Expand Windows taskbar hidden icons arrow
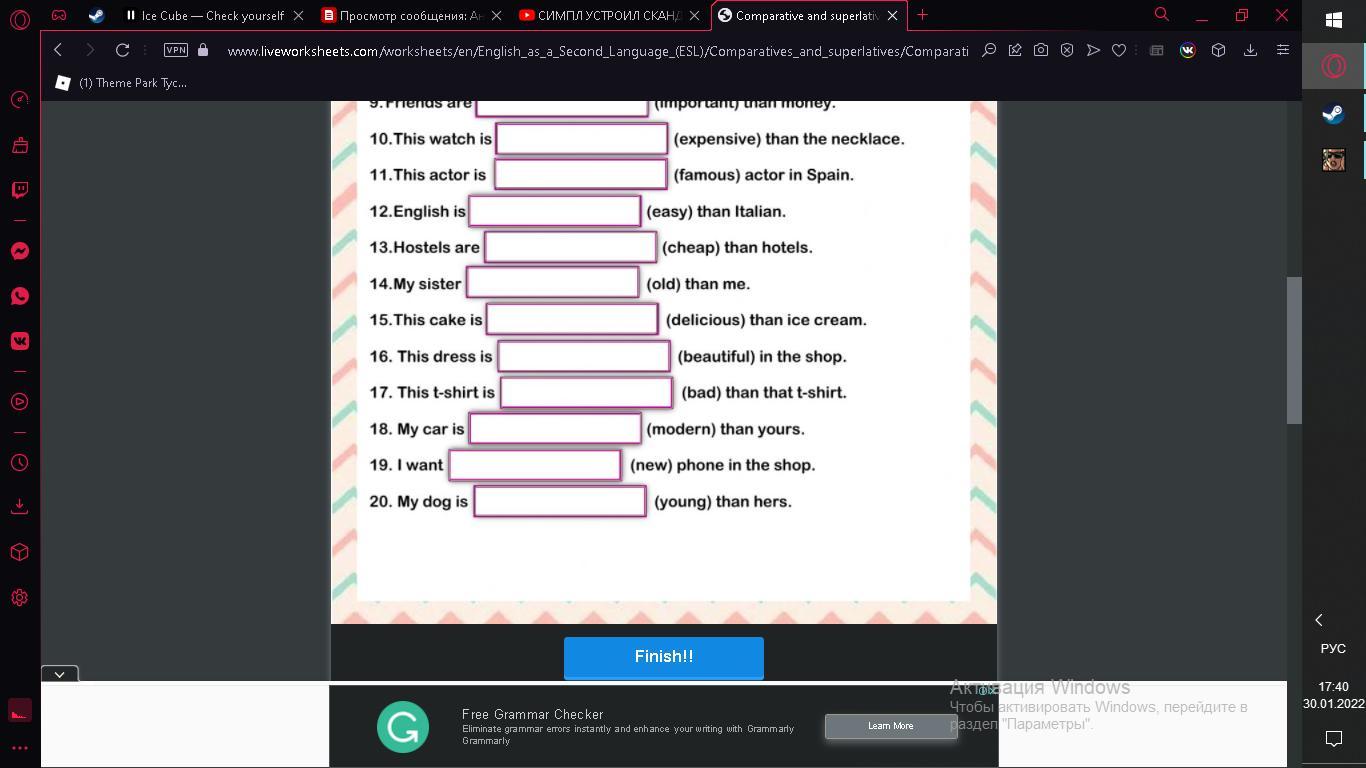Image resolution: width=1366 pixels, height=768 pixels. click(1318, 620)
